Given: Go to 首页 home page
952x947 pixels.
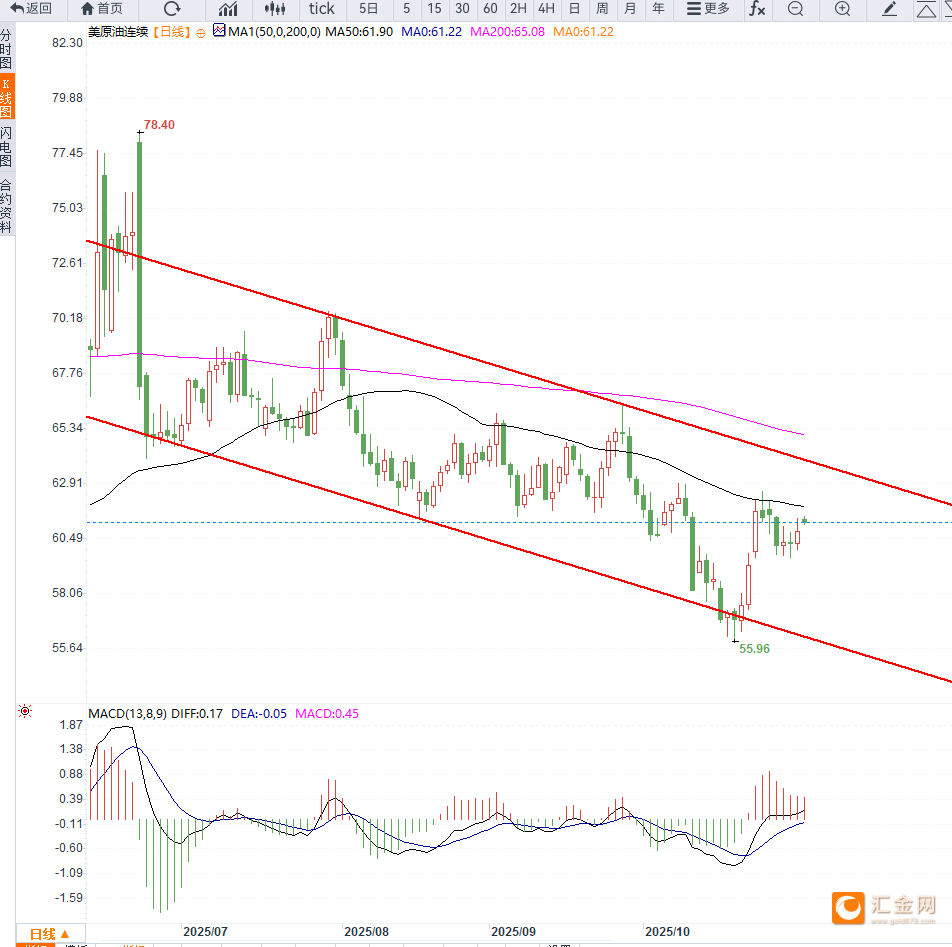Looking at the screenshot, I should tap(101, 8).
